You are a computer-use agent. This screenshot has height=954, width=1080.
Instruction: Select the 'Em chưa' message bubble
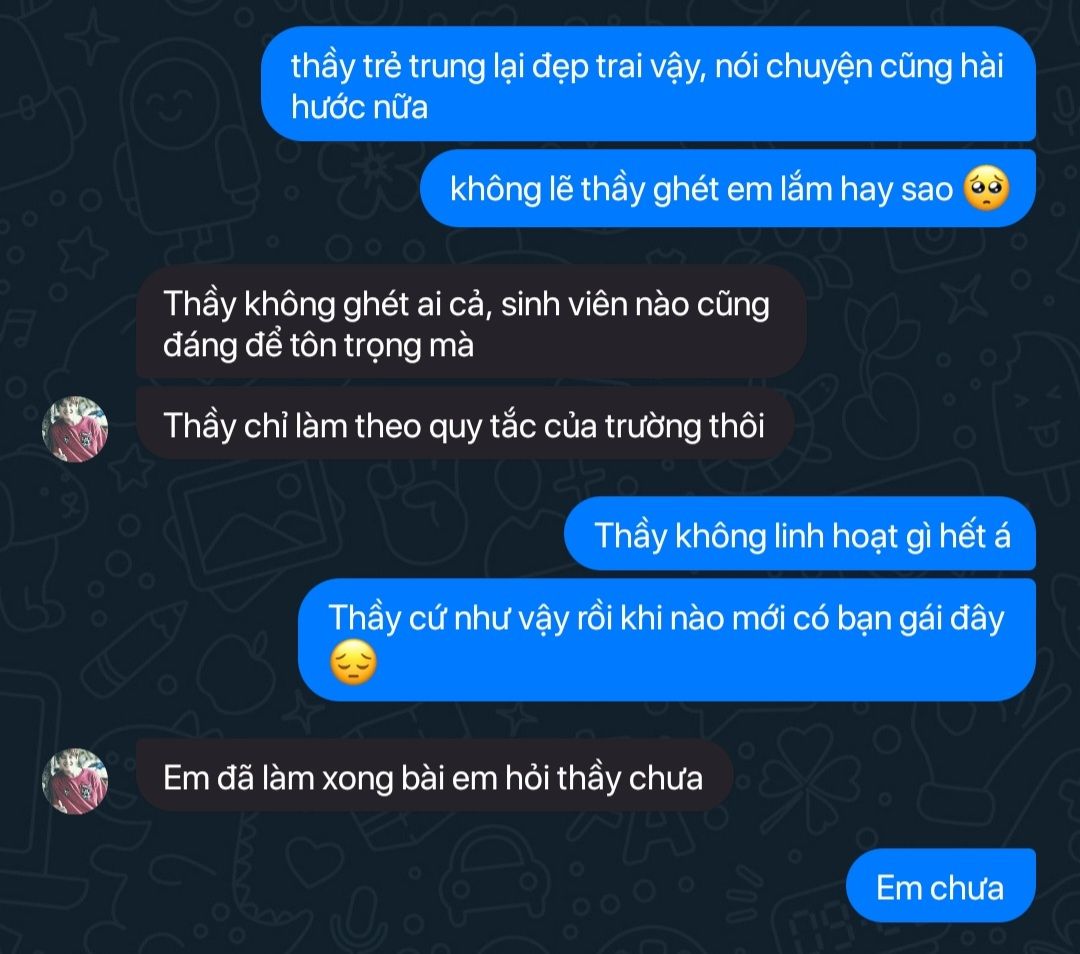click(x=940, y=886)
